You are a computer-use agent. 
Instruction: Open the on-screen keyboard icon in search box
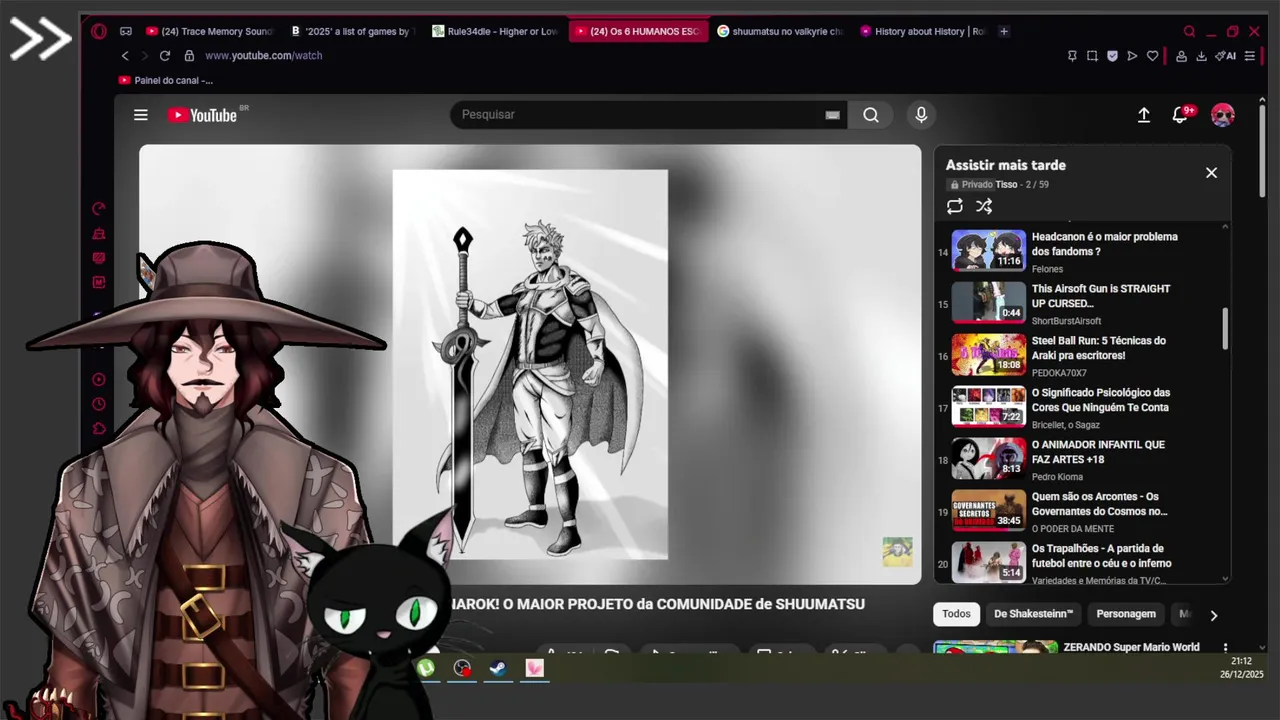pyautogui.click(x=832, y=115)
